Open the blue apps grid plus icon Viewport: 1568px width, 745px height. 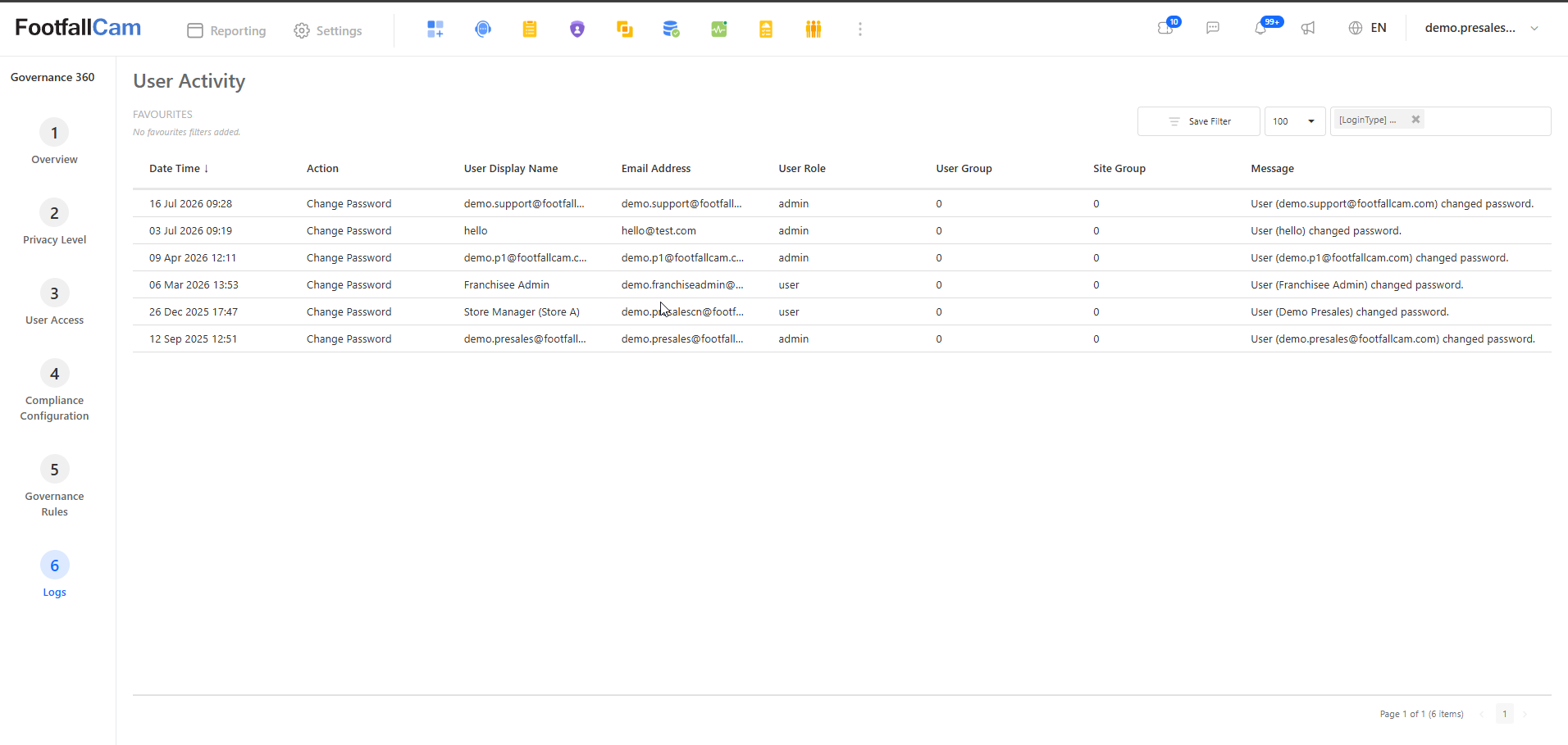click(x=435, y=30)
